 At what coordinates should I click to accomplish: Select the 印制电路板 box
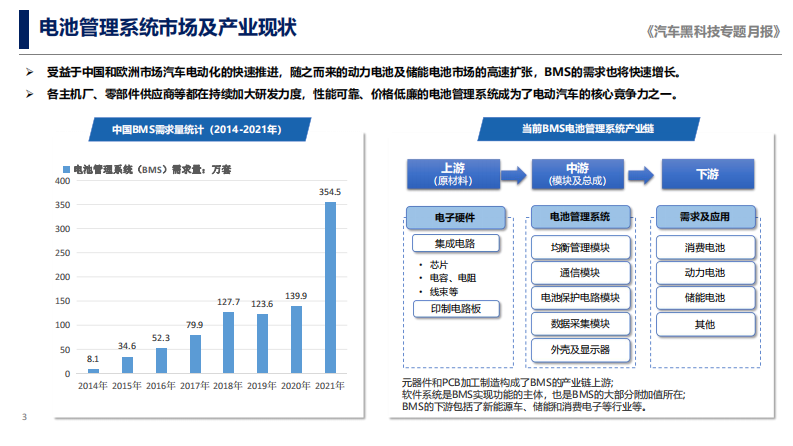pyautogui.click(x=456, y=309)
